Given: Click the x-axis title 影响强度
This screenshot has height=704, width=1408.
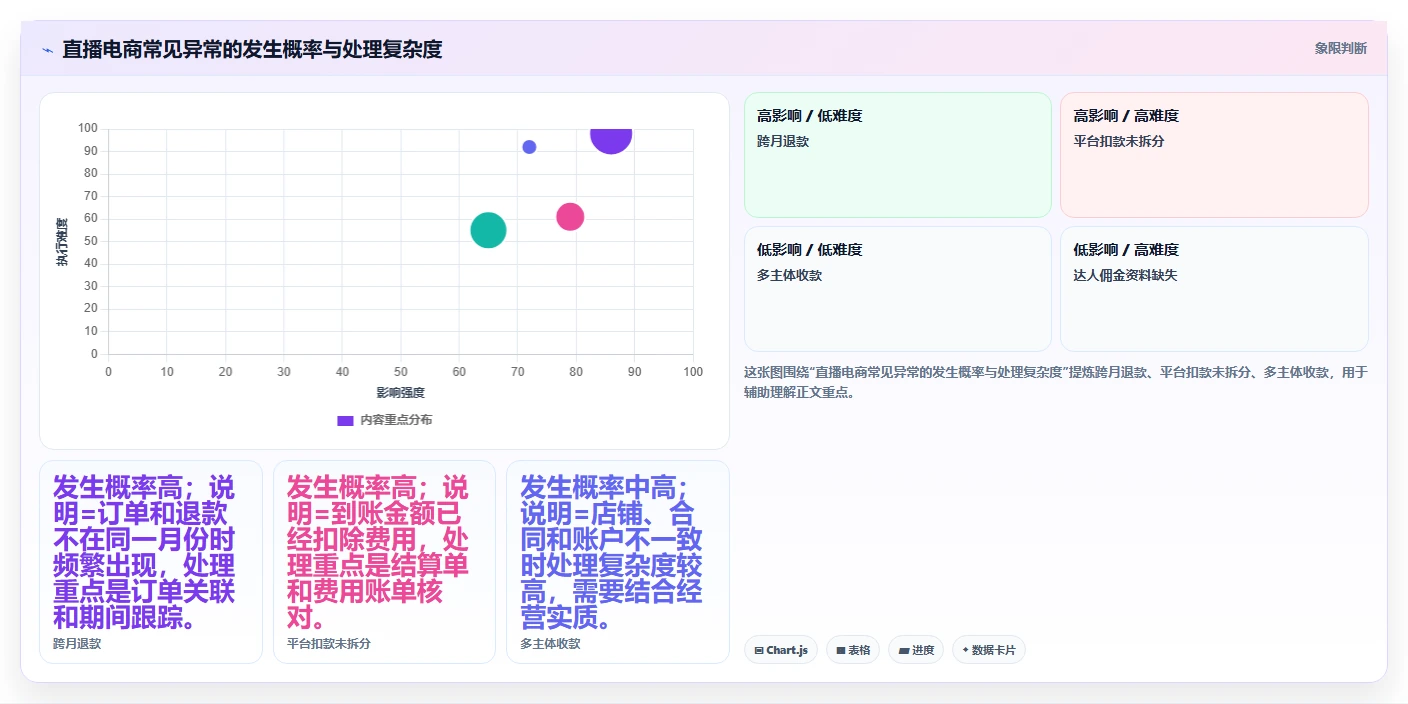Looking at the screenshot, I should click(400, 393).
